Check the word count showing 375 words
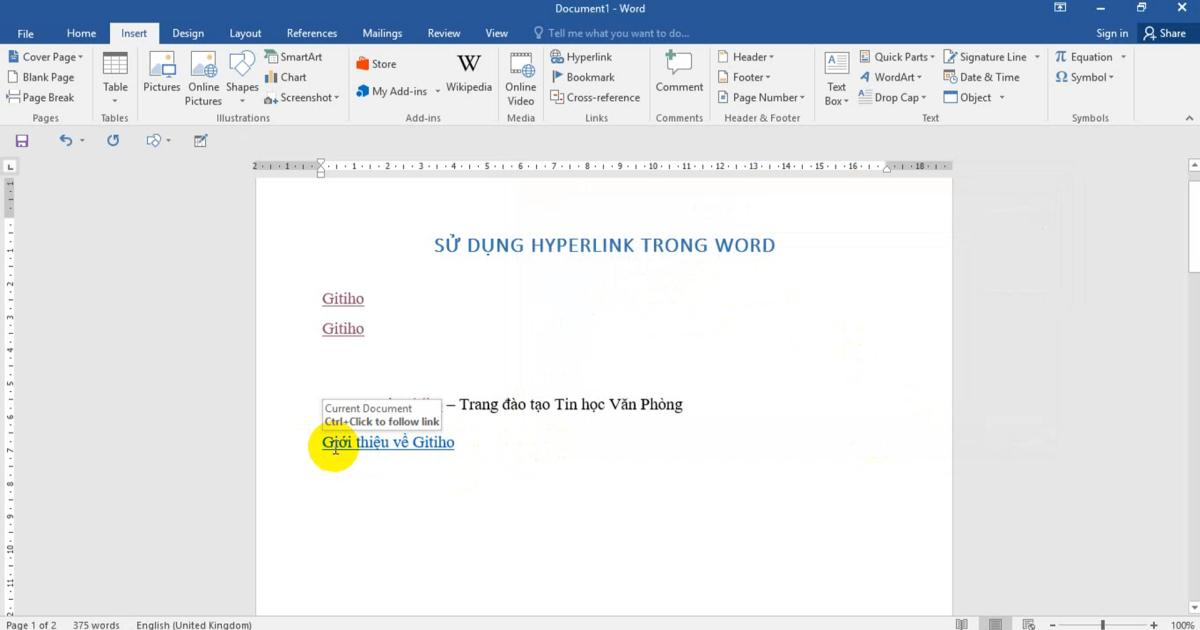 96,624
